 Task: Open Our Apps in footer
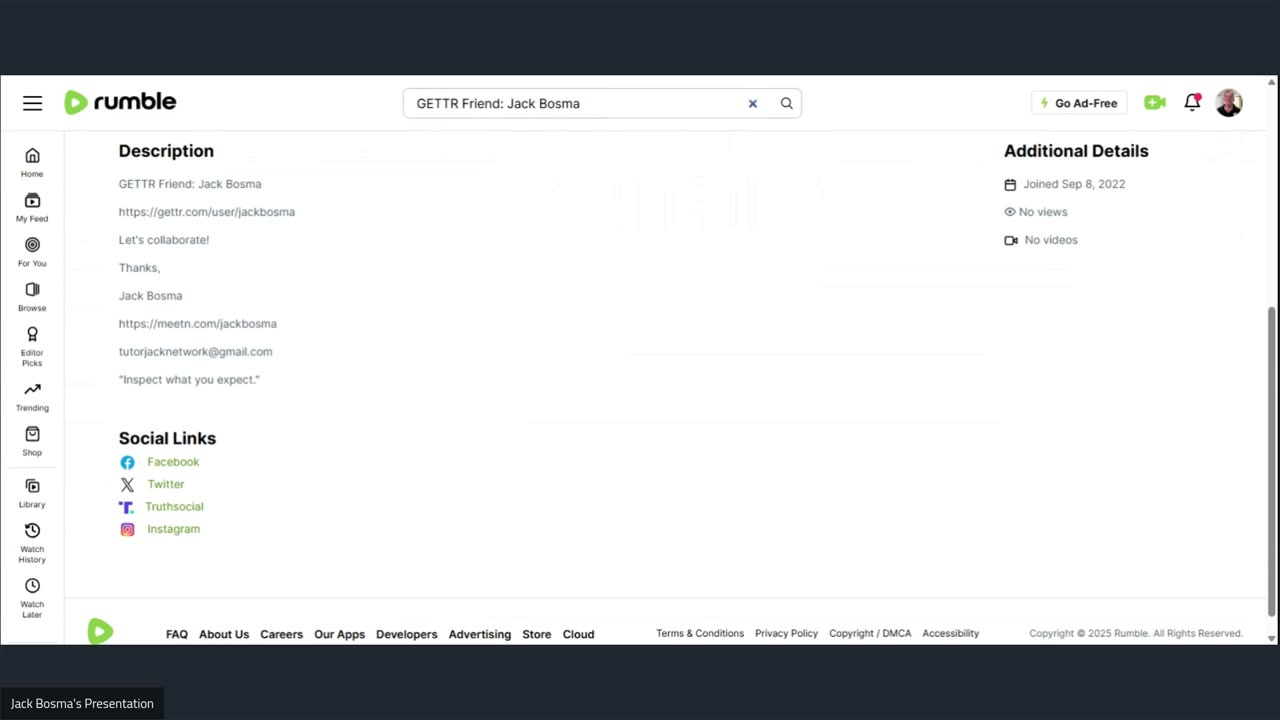pyautogui.click(x=340, y=634)
